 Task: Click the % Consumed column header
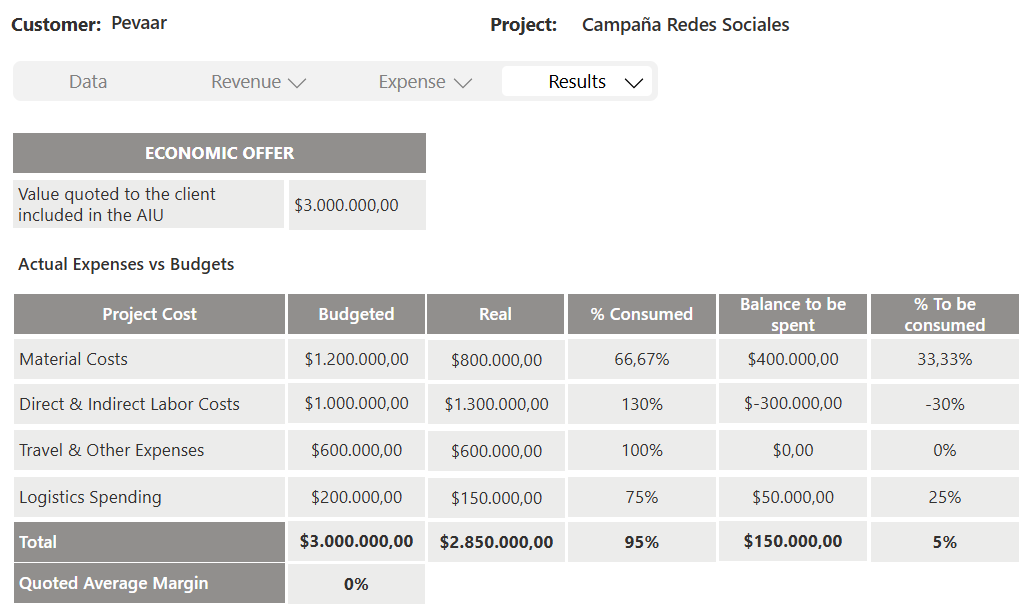click(641, 314)
